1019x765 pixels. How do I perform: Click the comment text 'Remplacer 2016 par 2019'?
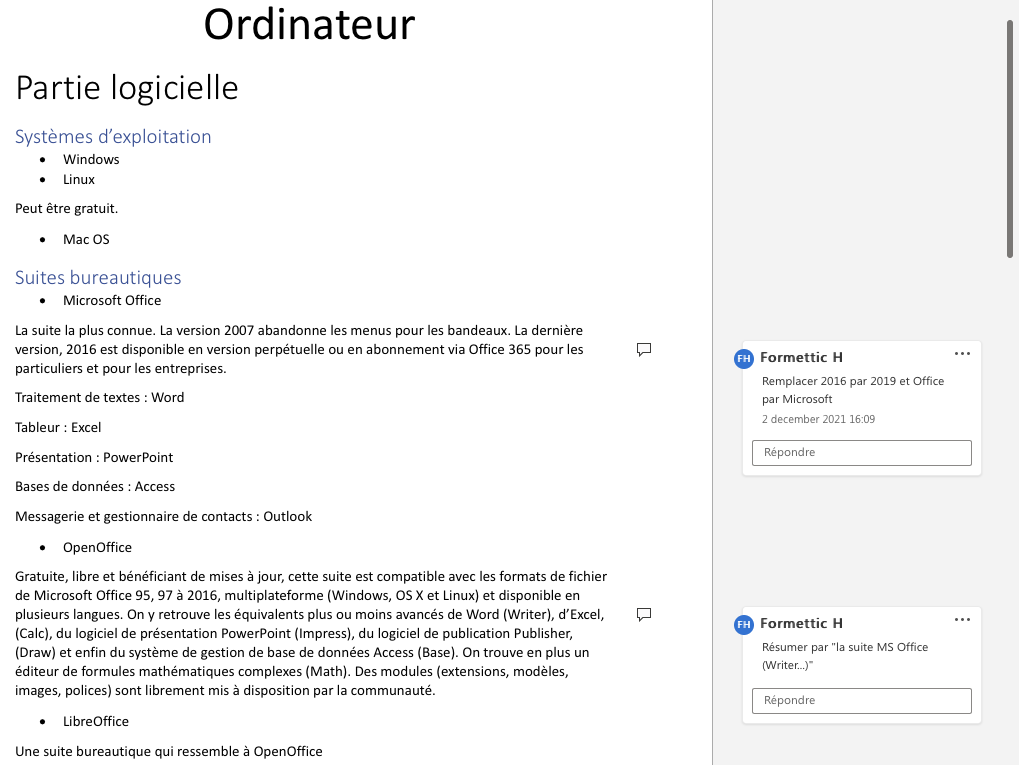point(853,390)
